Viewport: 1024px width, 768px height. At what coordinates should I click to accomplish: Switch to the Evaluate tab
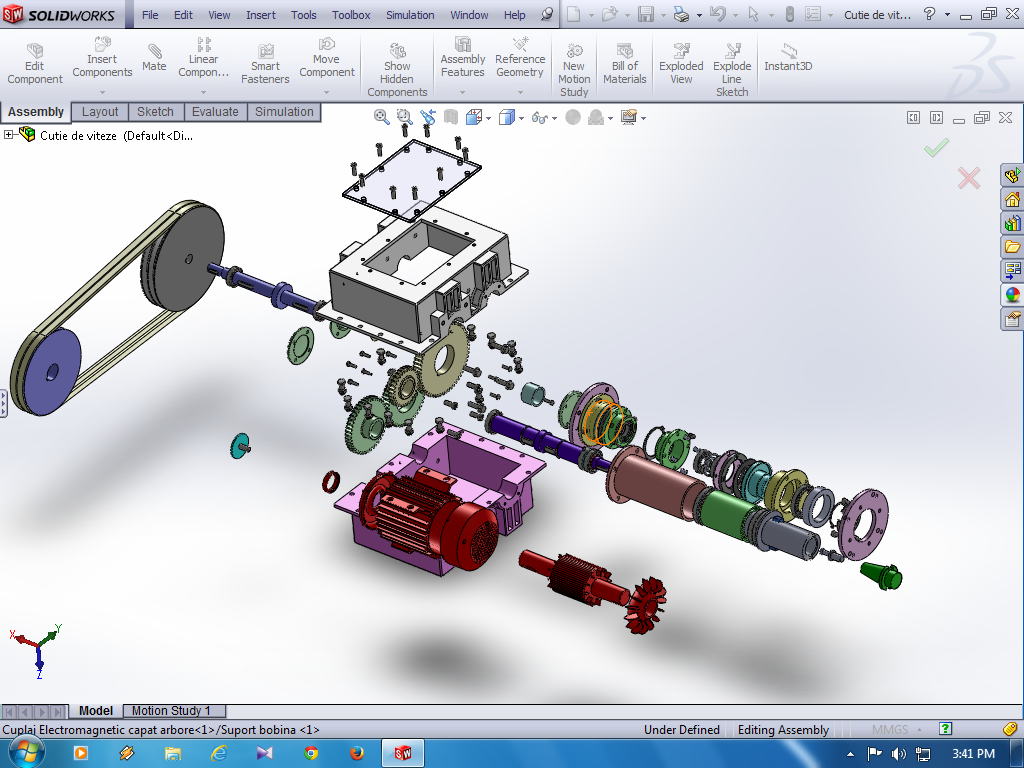pos(214,112)
